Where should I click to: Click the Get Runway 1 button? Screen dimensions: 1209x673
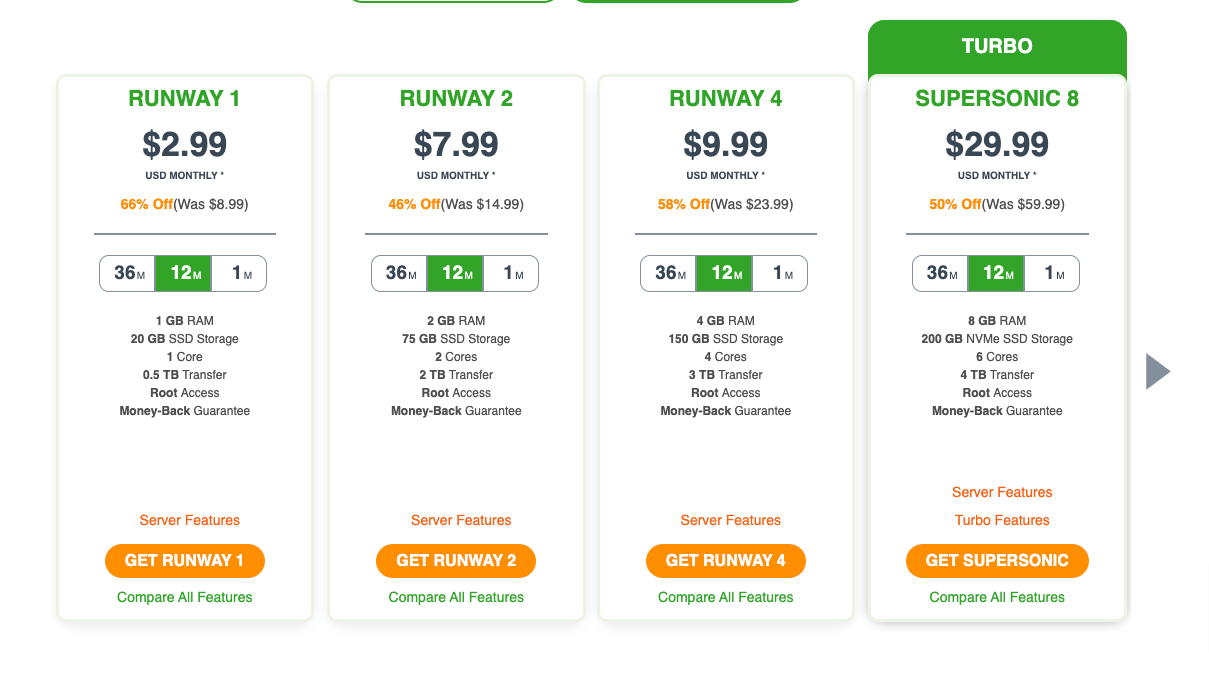pyautogui.click(x=185, y=561)
